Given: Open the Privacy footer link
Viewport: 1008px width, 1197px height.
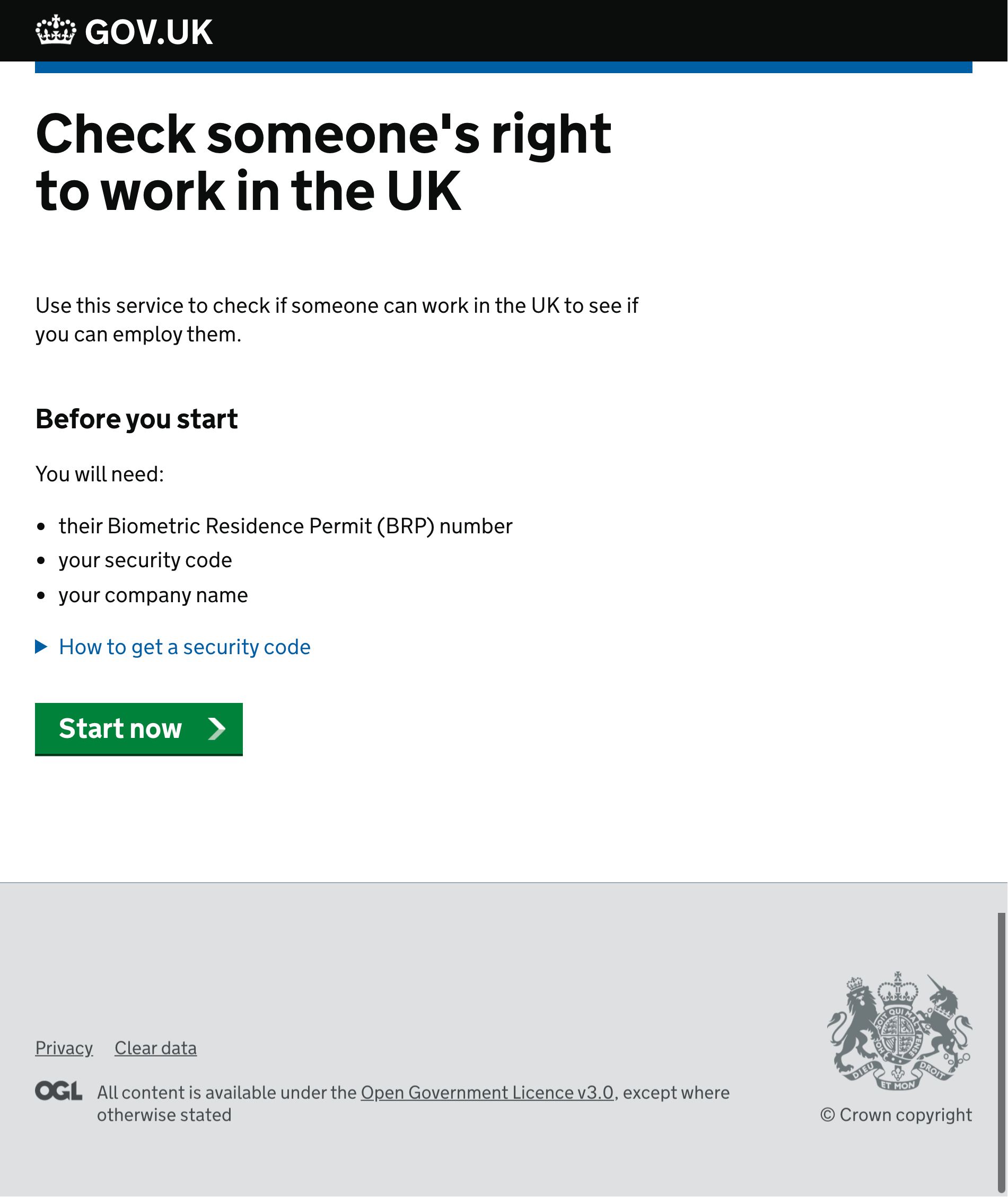Looking at the screenshot, I should [x=64, y=1048].
